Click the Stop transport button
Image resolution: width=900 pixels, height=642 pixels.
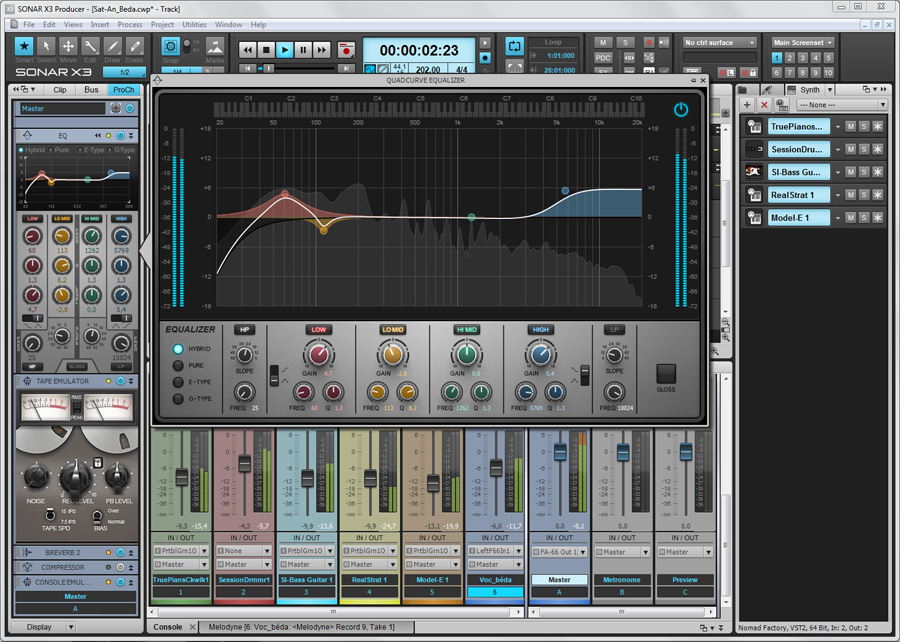(266, 49)
